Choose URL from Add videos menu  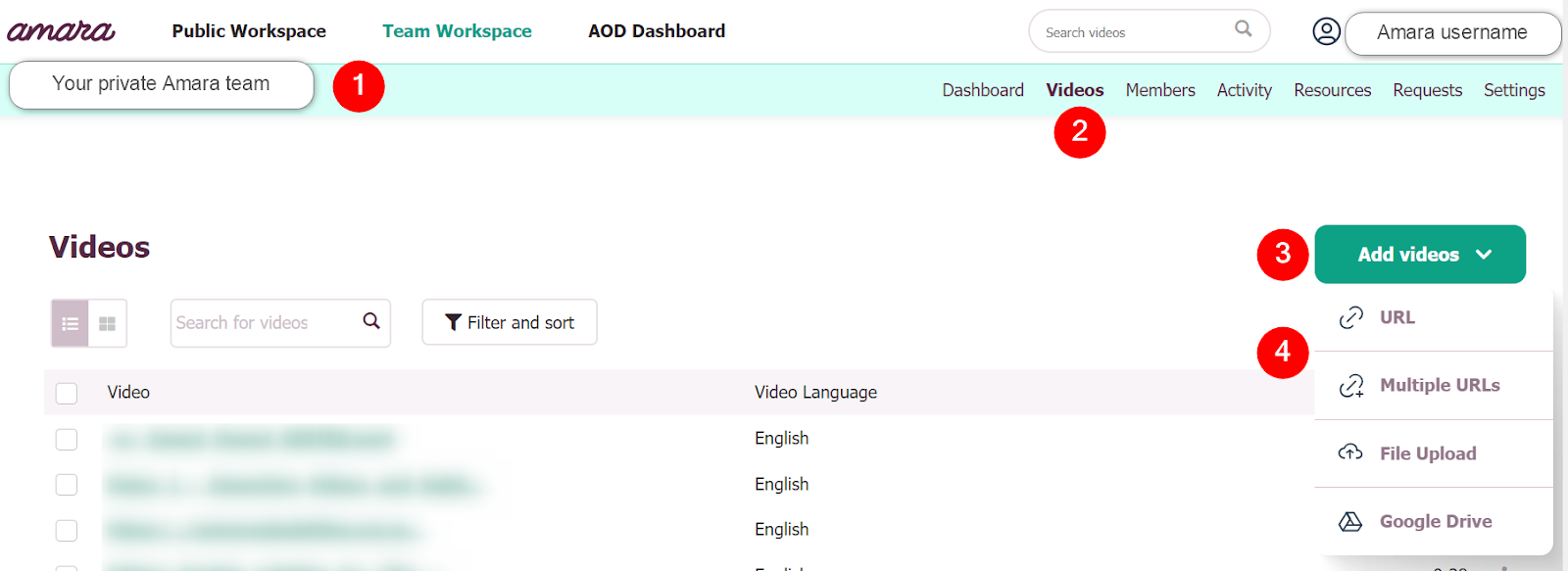click(1434, 317)
